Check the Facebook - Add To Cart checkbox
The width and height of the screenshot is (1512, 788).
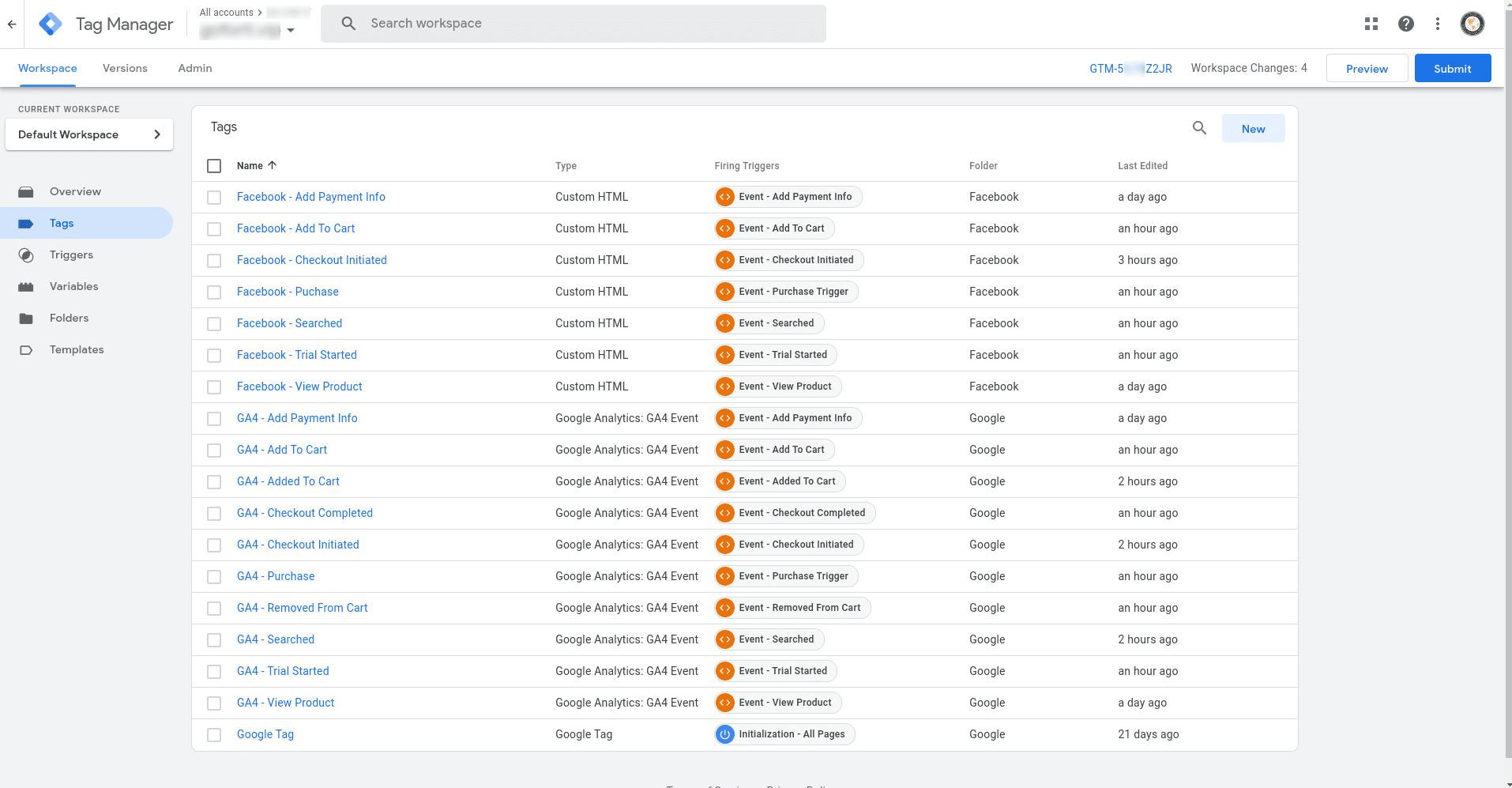[214, 229]
